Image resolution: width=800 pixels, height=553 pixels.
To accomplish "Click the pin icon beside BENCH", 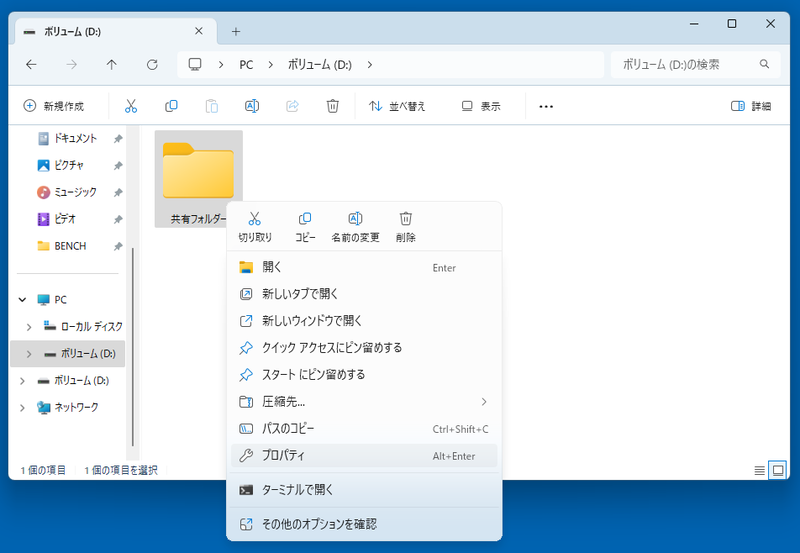I will [x=118, y=246].
